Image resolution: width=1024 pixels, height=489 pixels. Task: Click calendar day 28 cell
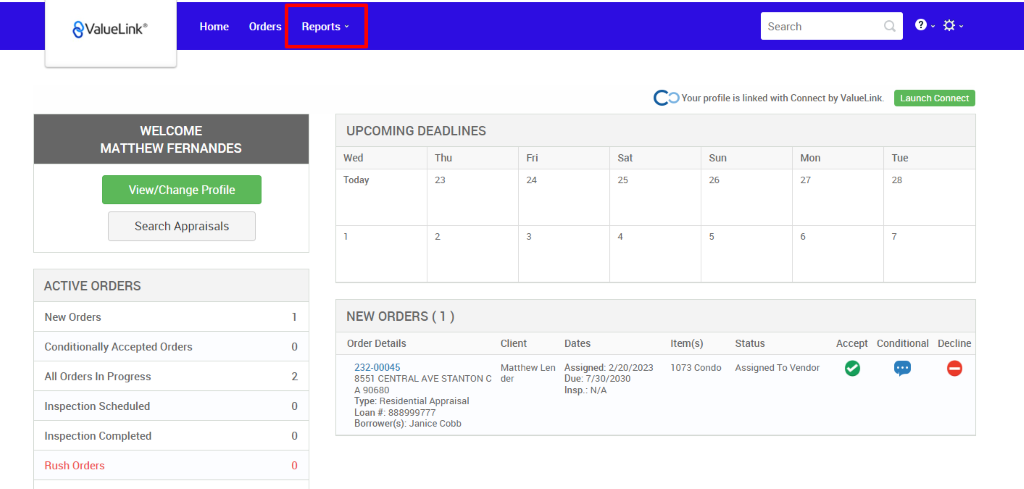click(x=929, y=197)
